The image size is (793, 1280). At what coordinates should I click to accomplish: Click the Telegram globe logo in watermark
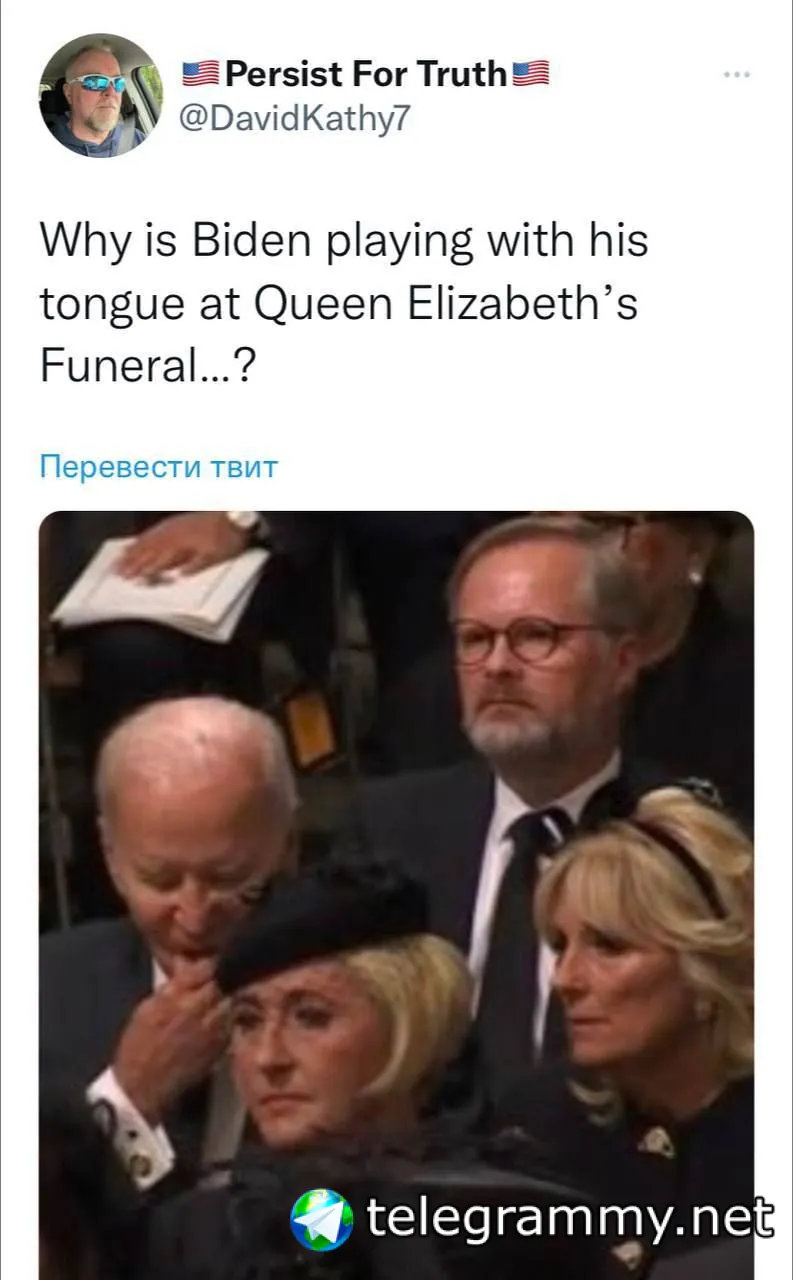(x=321, y=1220)
